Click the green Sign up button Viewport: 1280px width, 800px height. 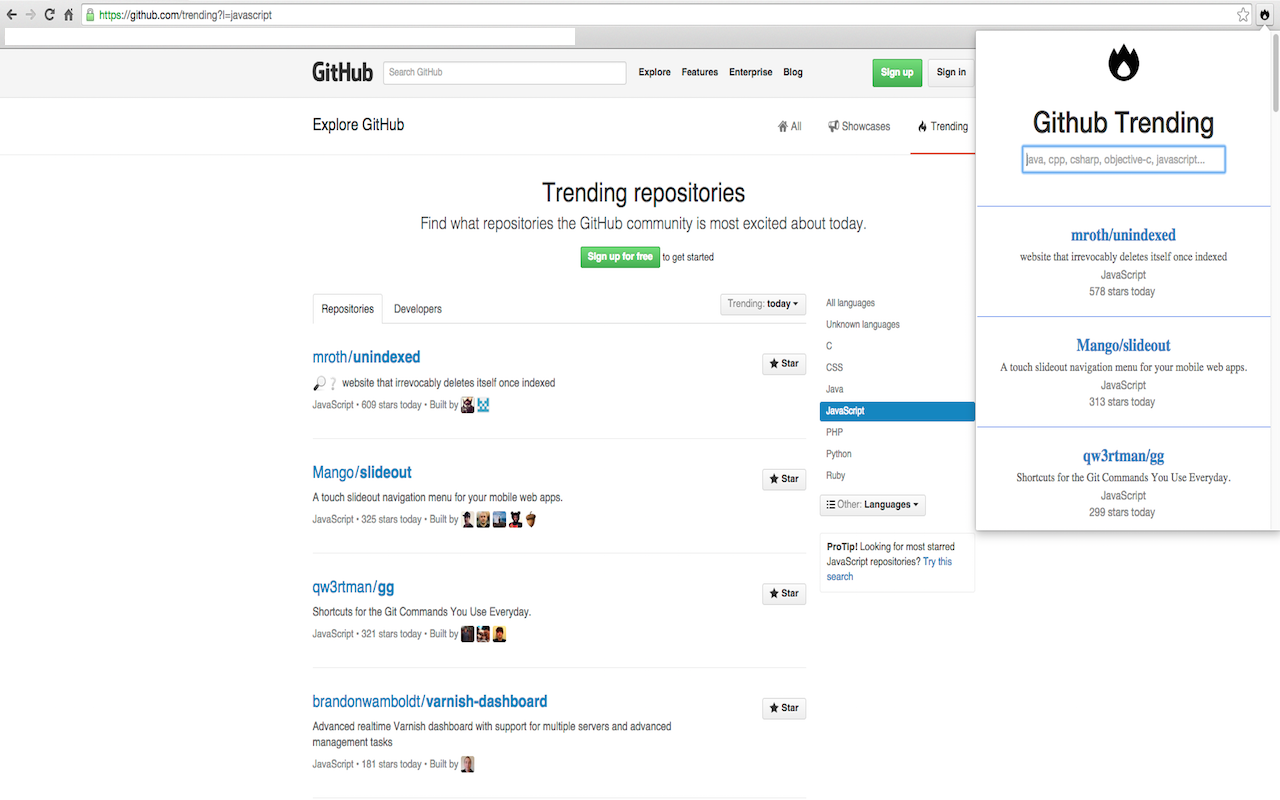[897, 72]
